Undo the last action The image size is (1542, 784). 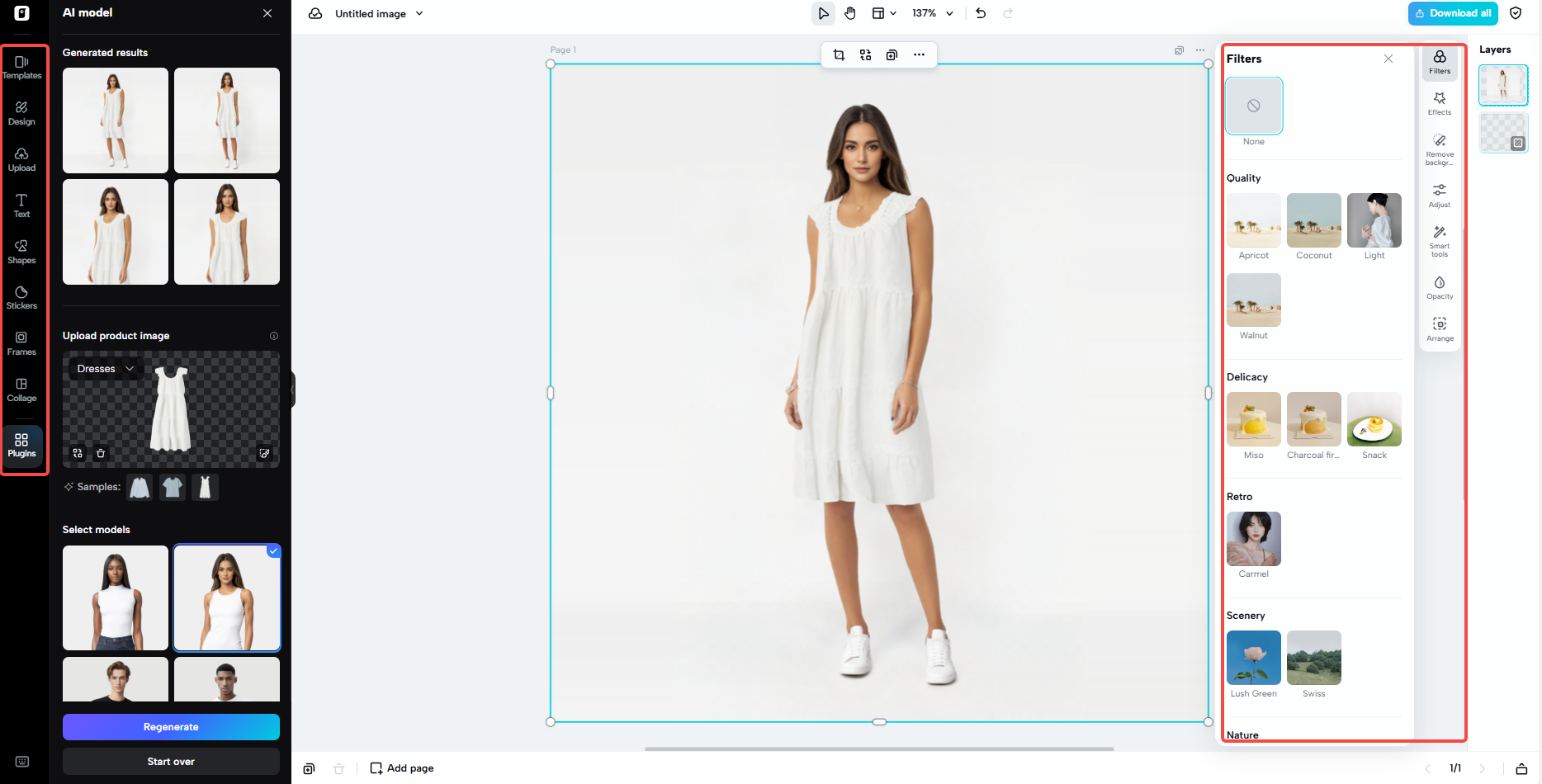click(981, 13)
